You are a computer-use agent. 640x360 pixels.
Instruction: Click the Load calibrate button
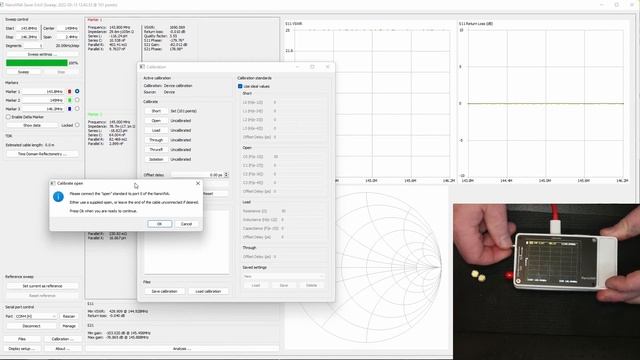pyautogui.click(x=156, y=130)
